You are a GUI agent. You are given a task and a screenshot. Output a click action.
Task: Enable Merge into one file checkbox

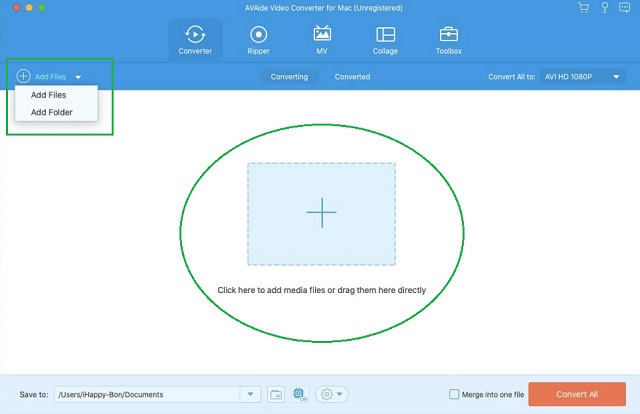pyautogui.click(x=455, y=394)
